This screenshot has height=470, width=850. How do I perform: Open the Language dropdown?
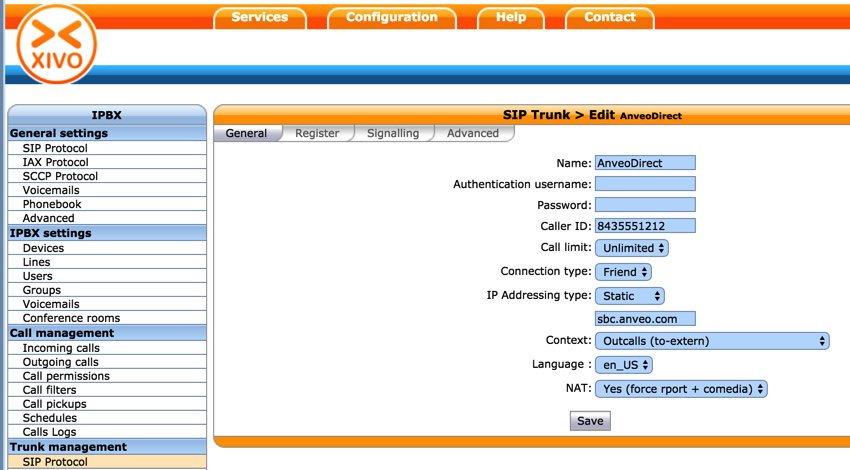click(x=624, y=365)
